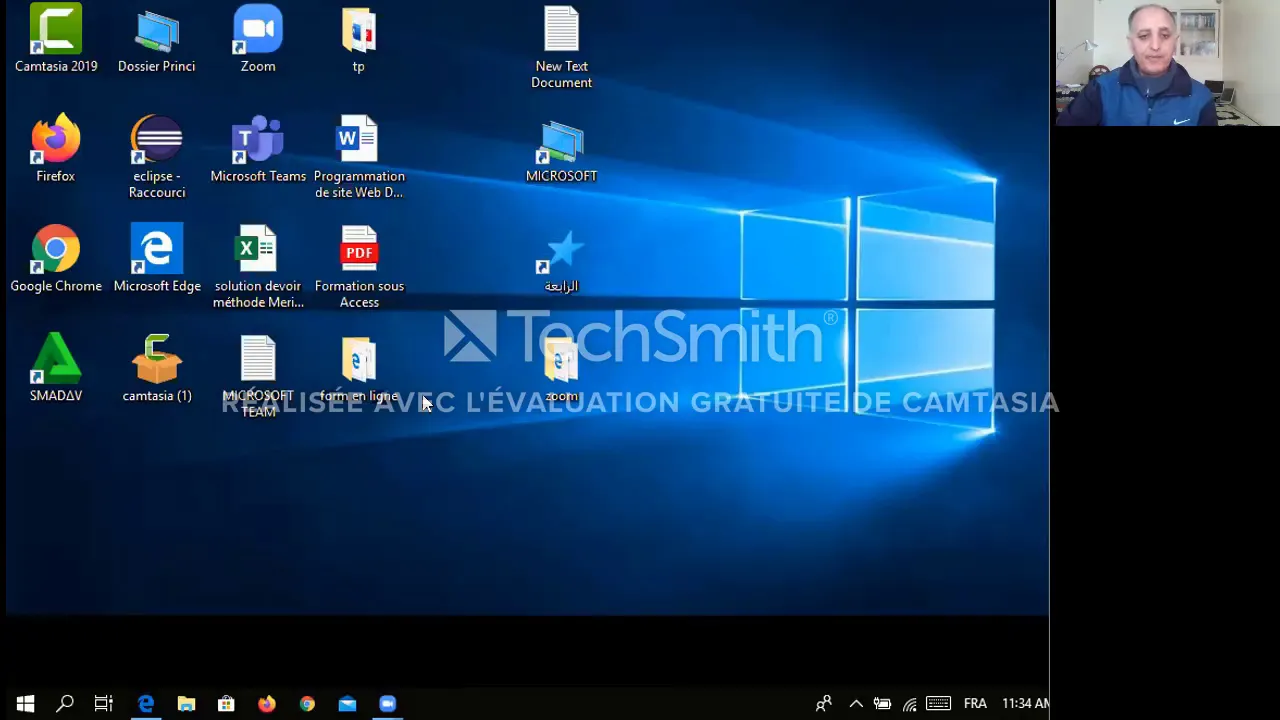Open solution devoir méthode Meri Excel file
The image size is (1280, 720).
[258, 267]
